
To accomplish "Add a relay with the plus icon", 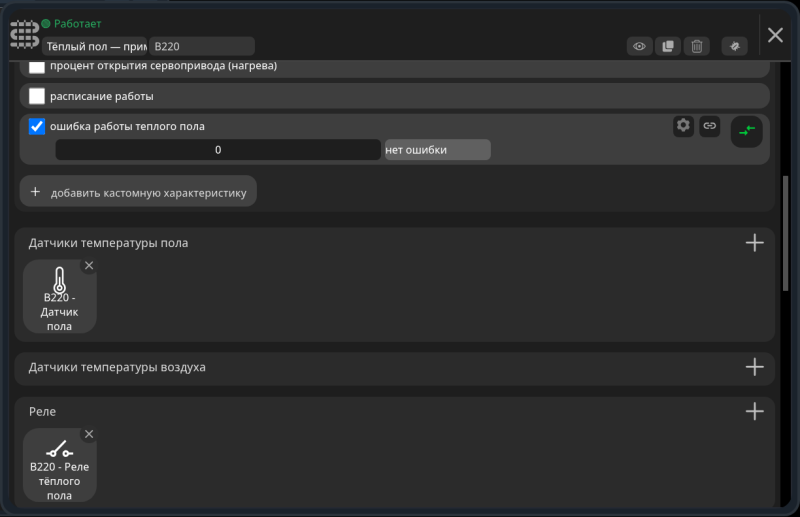I will 754,411.
